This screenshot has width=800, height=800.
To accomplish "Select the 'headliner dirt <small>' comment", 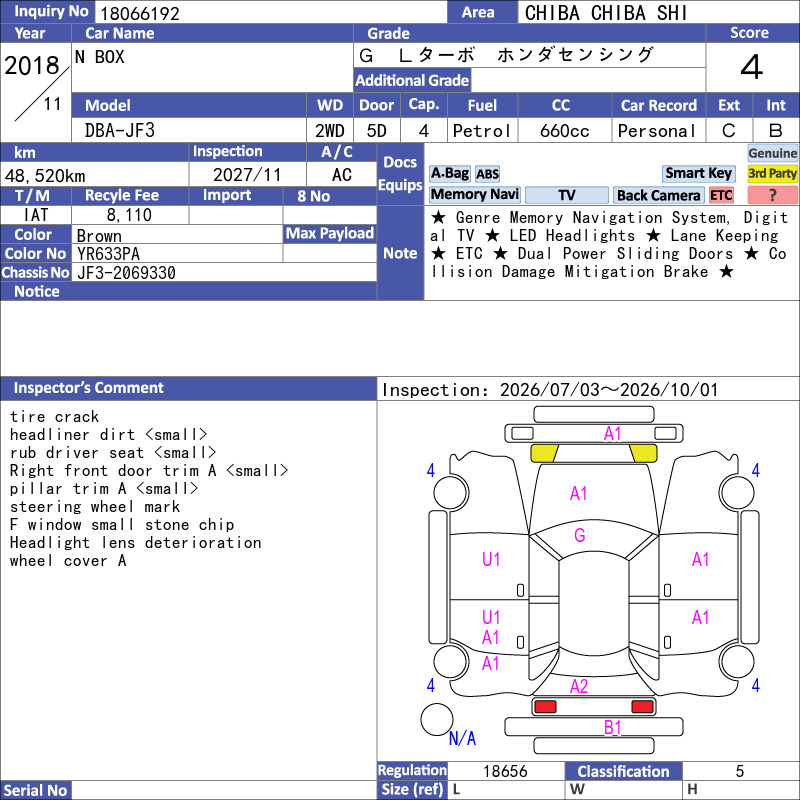I will click(108, 435).
